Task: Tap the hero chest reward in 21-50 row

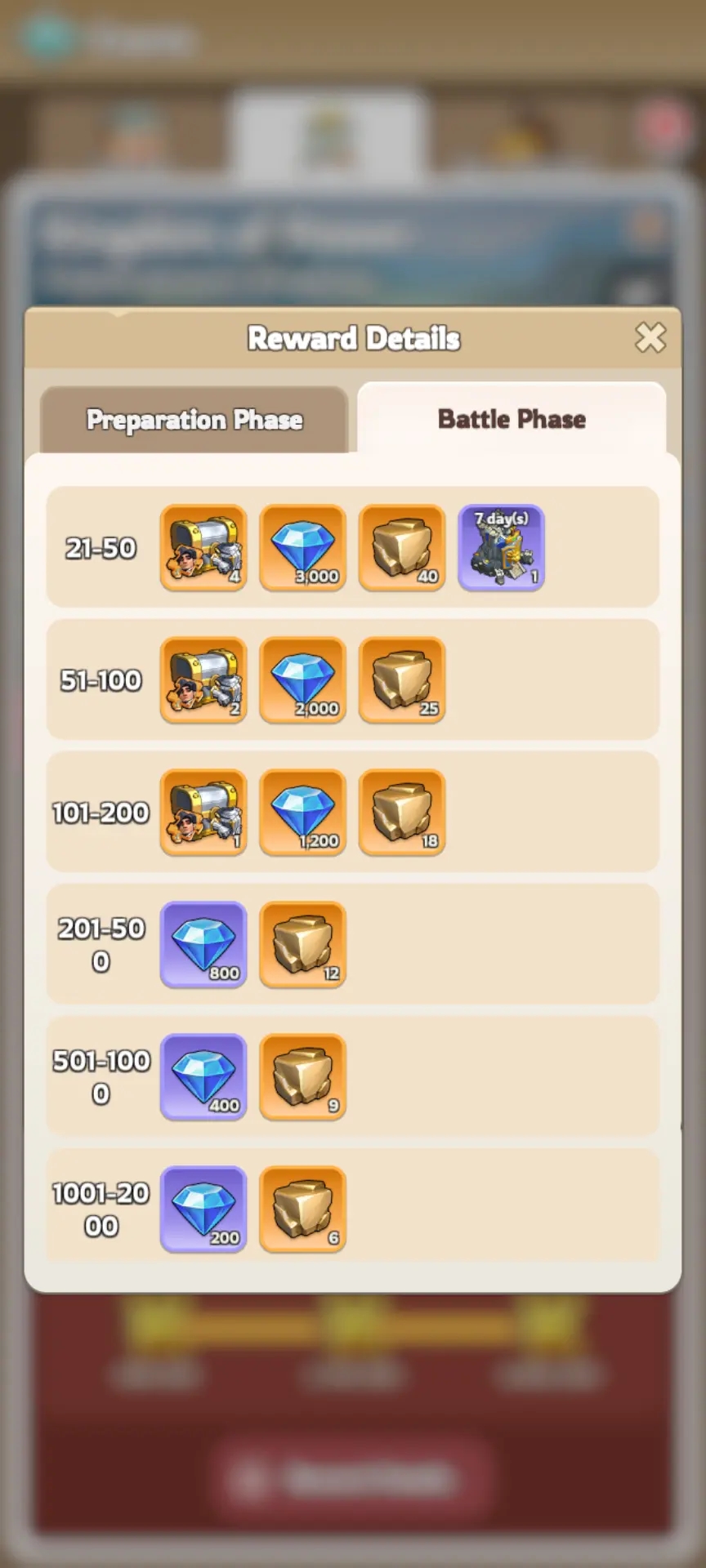Action: [x=203, y=547]
